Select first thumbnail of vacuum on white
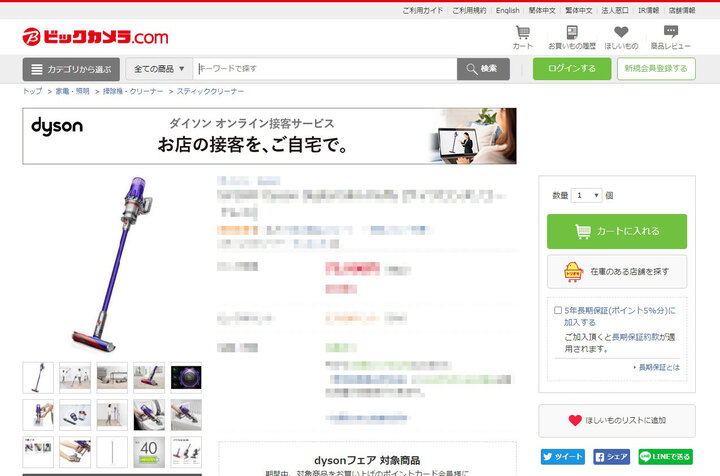Screen dimensions: 720x476 pos(38,377)
